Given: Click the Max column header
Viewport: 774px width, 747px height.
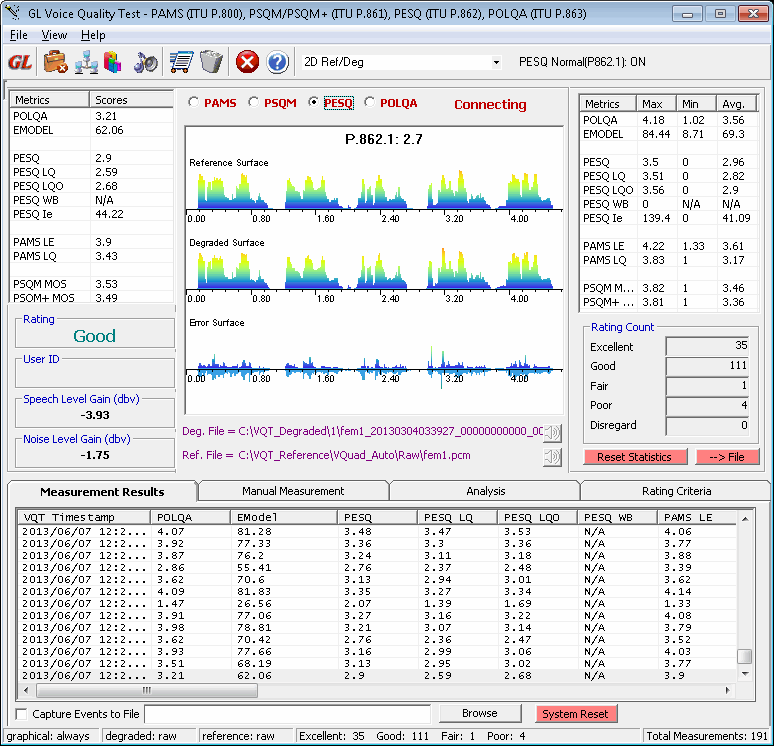Looking at the screenshot, I should tap(656, 104).
